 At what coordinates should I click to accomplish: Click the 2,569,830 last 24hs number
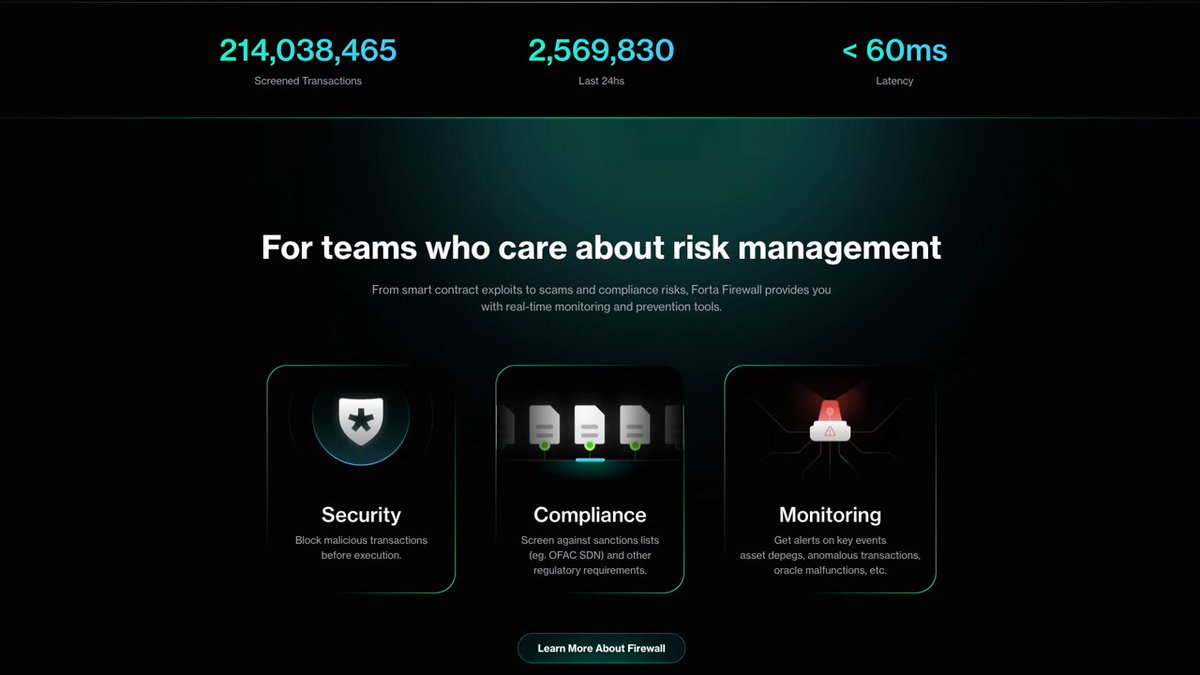tap(601, 50)
